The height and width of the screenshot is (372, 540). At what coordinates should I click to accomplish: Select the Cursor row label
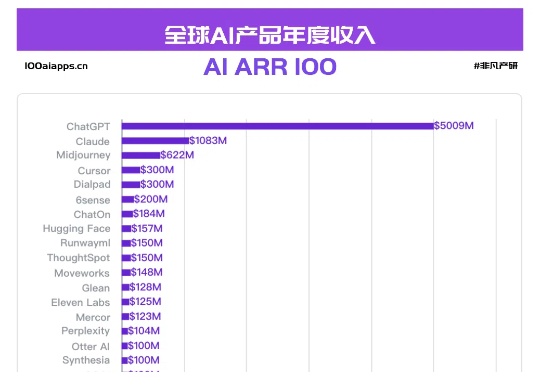(x=94, y=170)
